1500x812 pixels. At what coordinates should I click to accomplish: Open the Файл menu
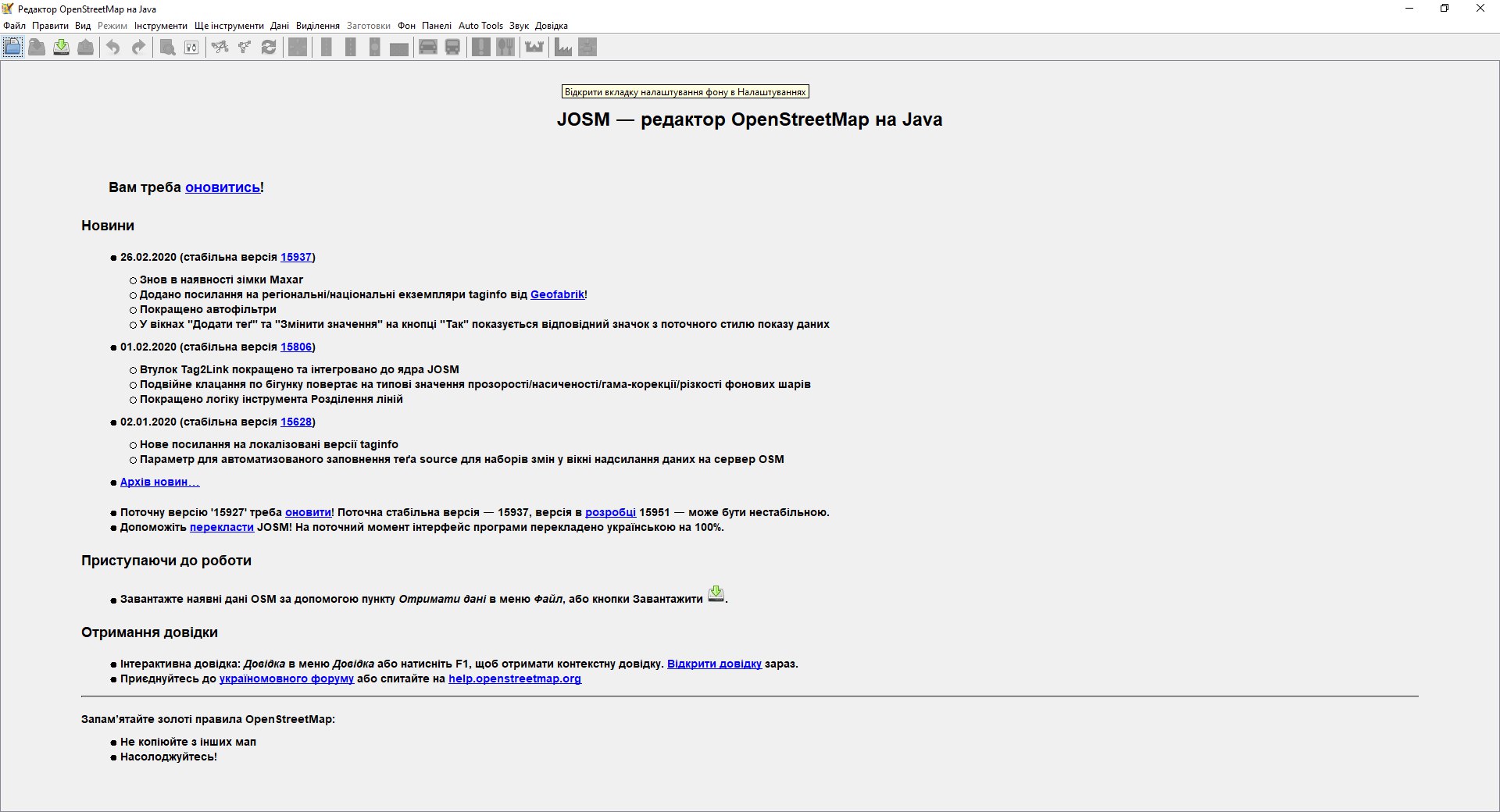pos(14,26)
